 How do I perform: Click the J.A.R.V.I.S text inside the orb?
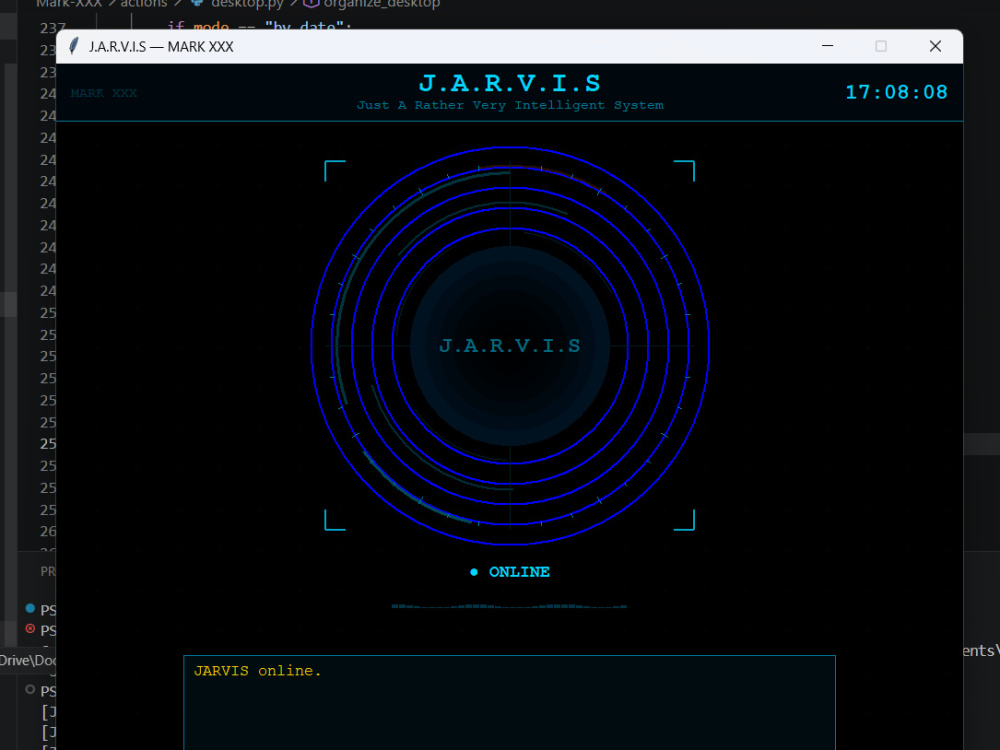tap(510, 346)
